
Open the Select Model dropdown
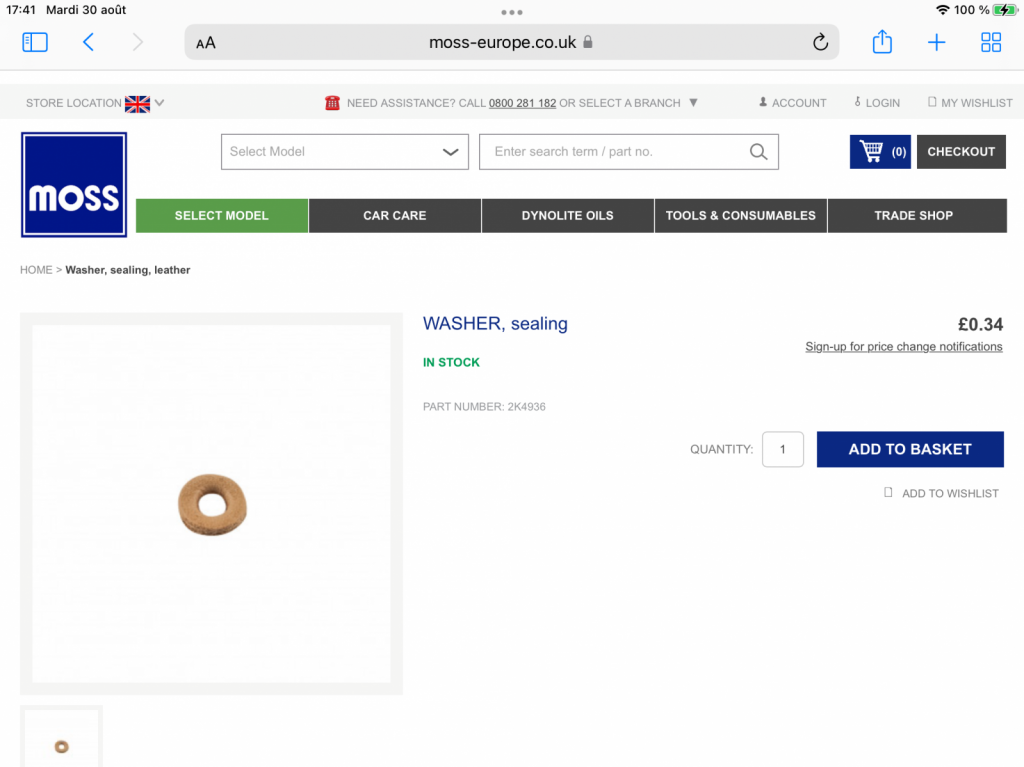(x=345, y=152)
